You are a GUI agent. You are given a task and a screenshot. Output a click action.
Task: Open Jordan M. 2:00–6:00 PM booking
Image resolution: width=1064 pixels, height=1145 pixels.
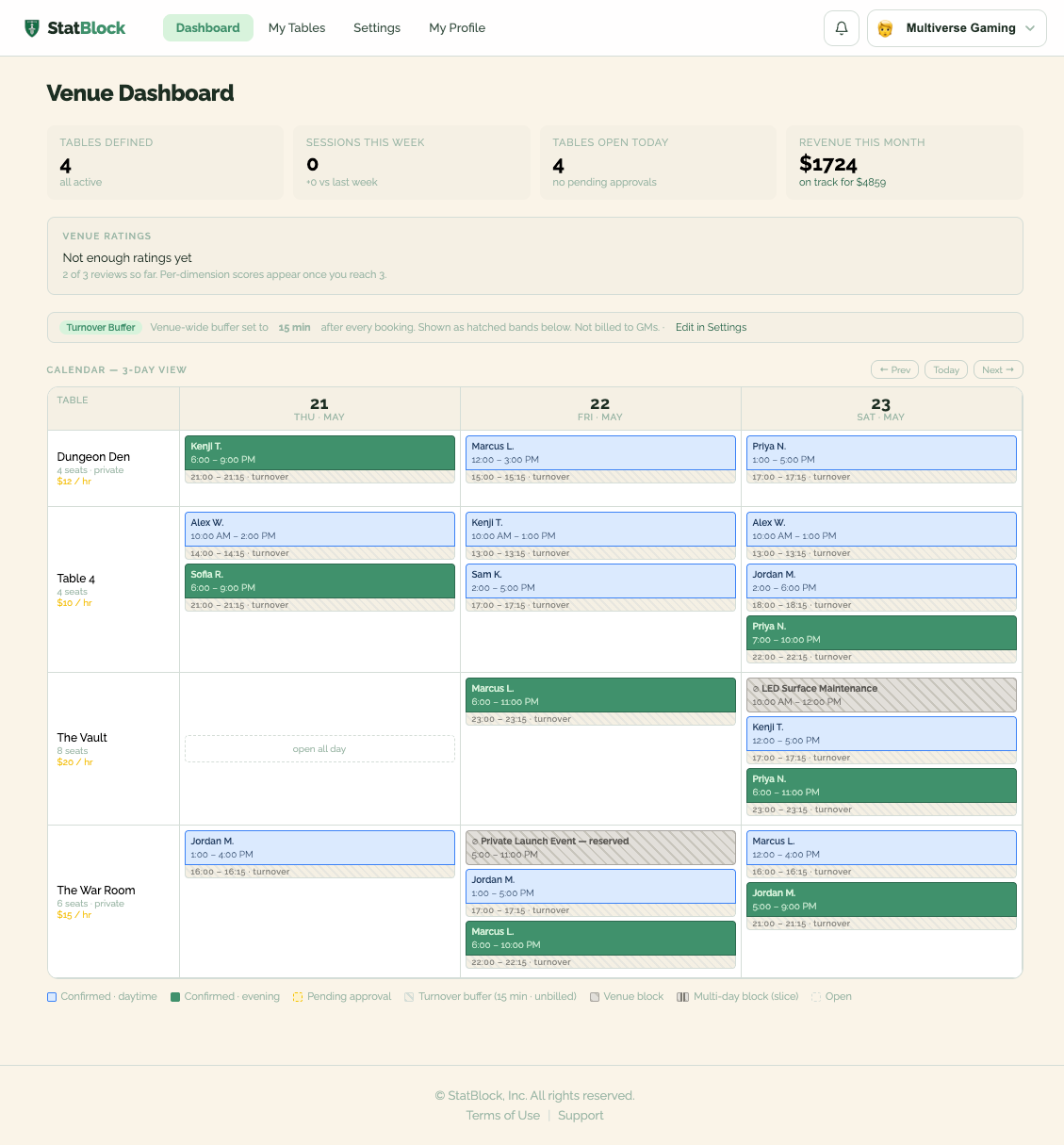tap(881, 581)
